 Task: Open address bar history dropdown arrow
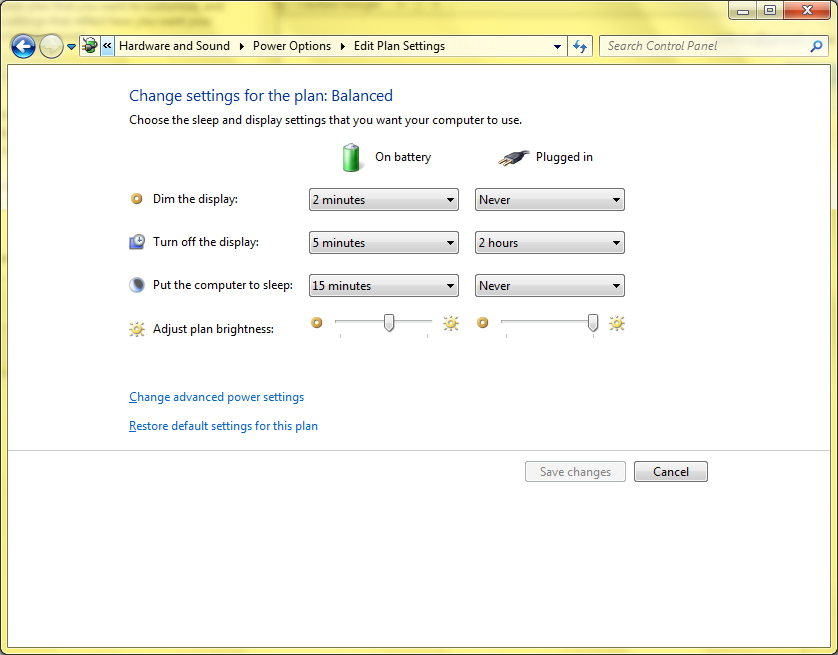(557, 46)
